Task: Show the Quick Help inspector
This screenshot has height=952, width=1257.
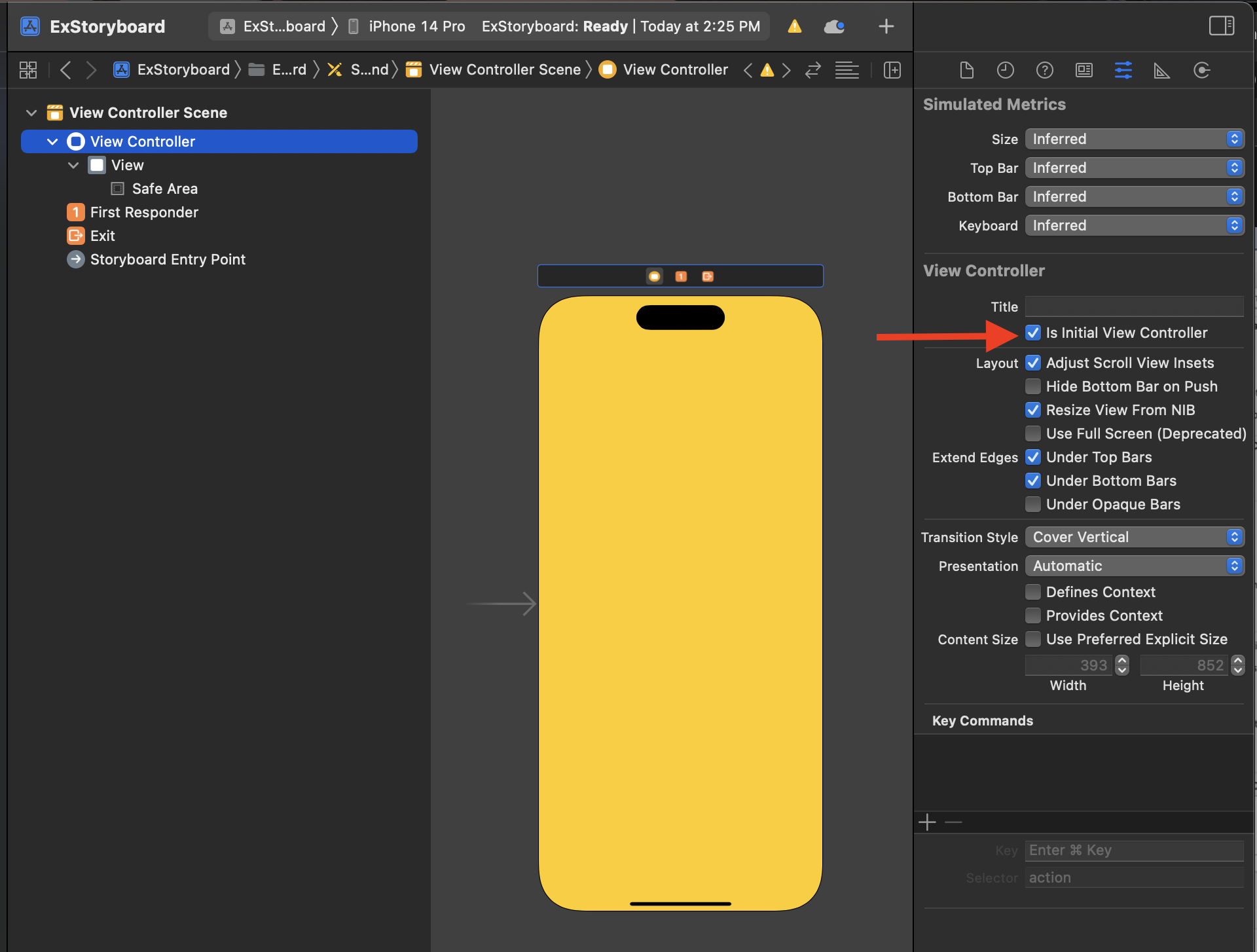Action: tap(1044, 70)
